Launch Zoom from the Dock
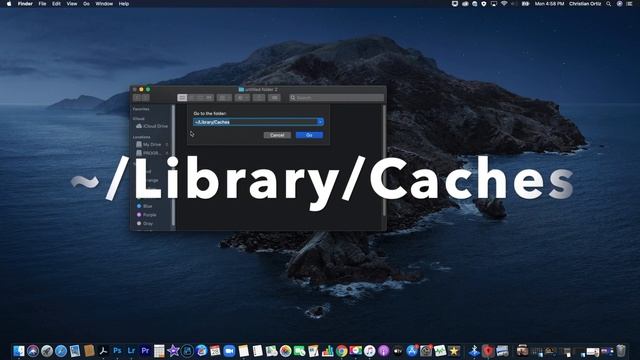Image resolution: width=640 pixels, height=360 pixels. pyautogui.click(x=229, y=351)
